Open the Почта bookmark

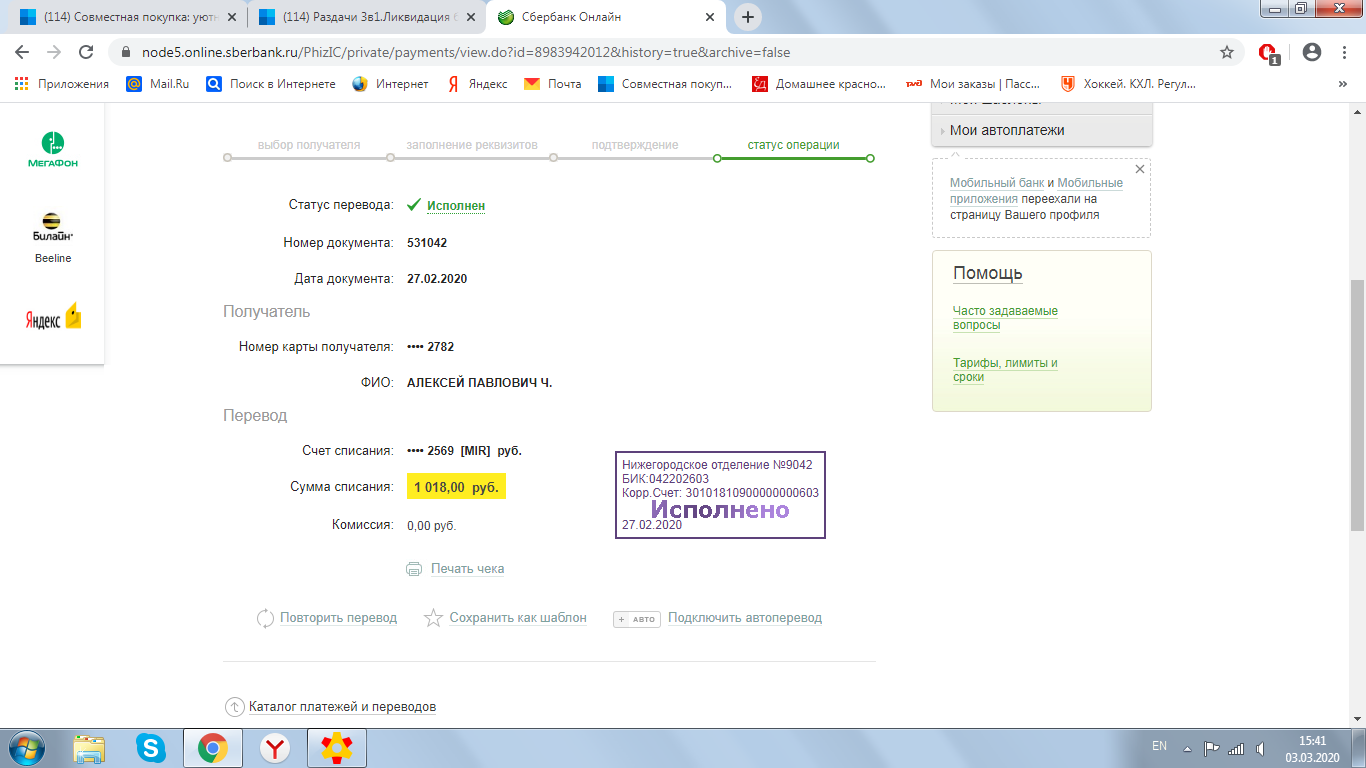click(553, 84)
